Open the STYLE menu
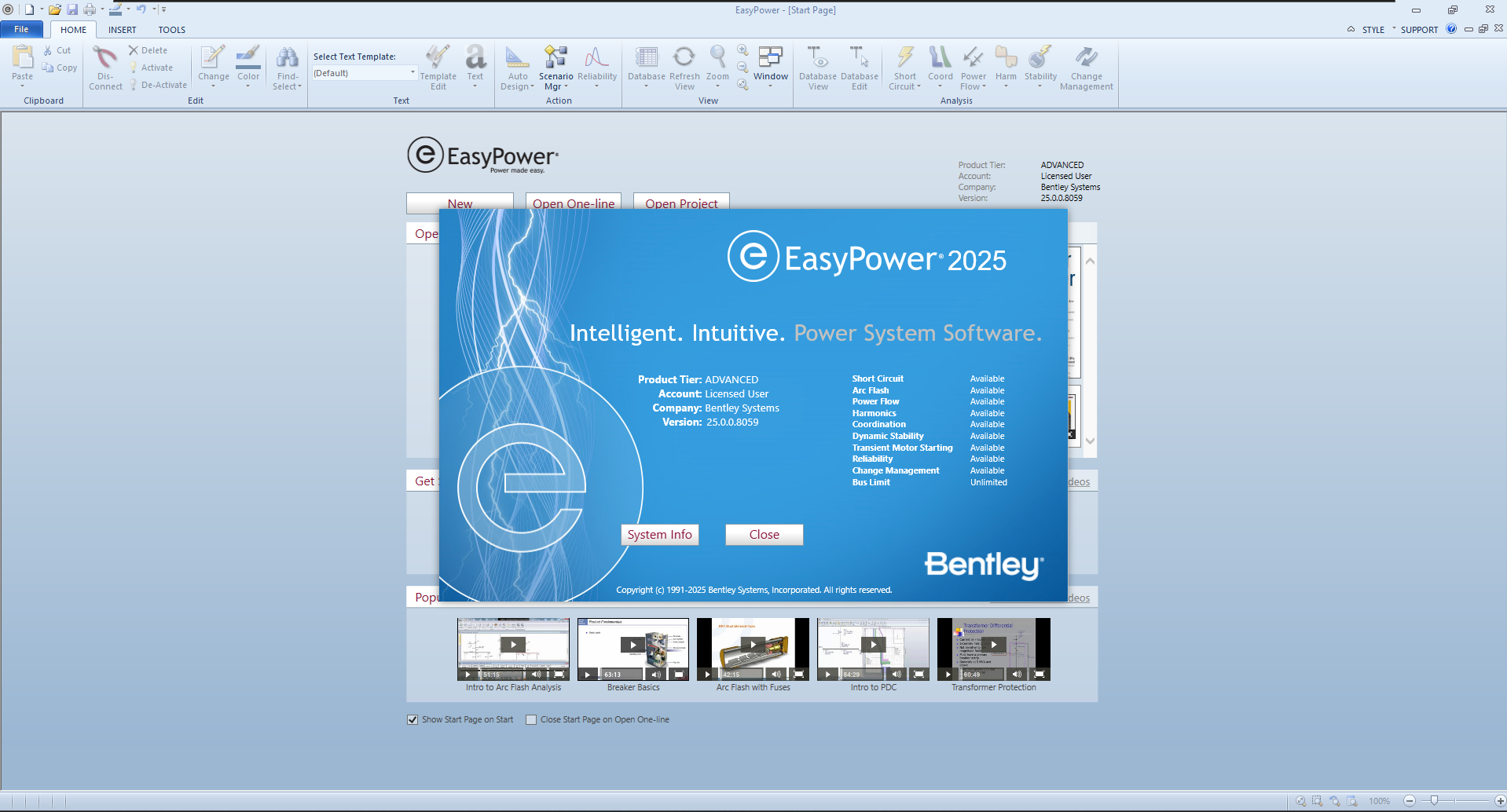 (1373, 30)
